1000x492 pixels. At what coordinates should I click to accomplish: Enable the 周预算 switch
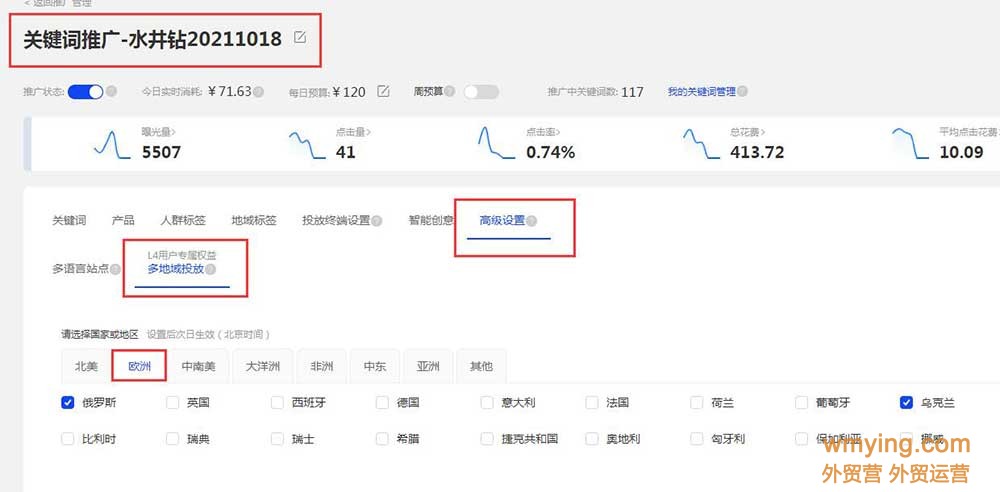coord(481,92)
